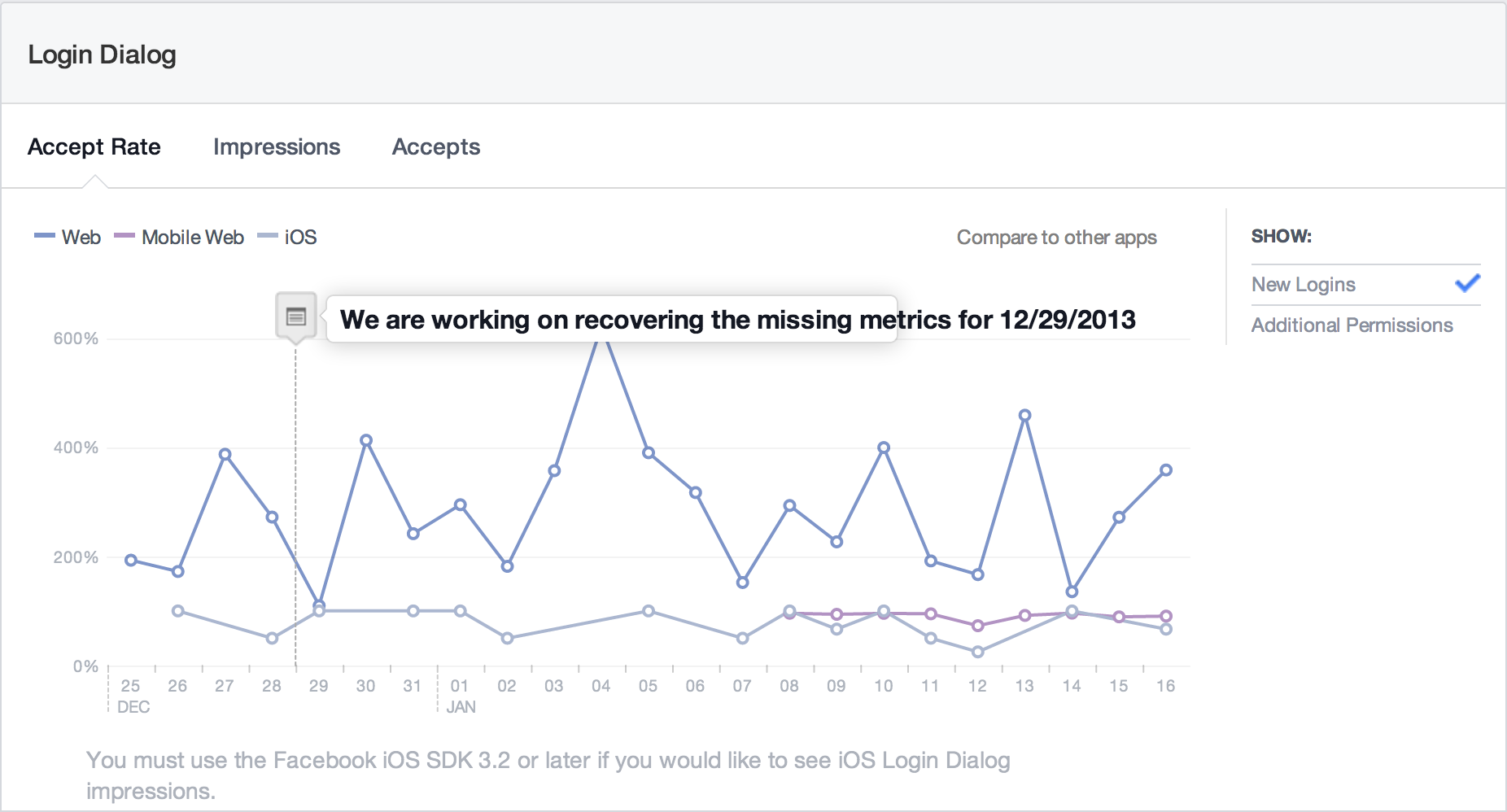Viewport: 1507px width, 812px height.
Task: Toggle the Web series in legend
Action: (81, 238)
